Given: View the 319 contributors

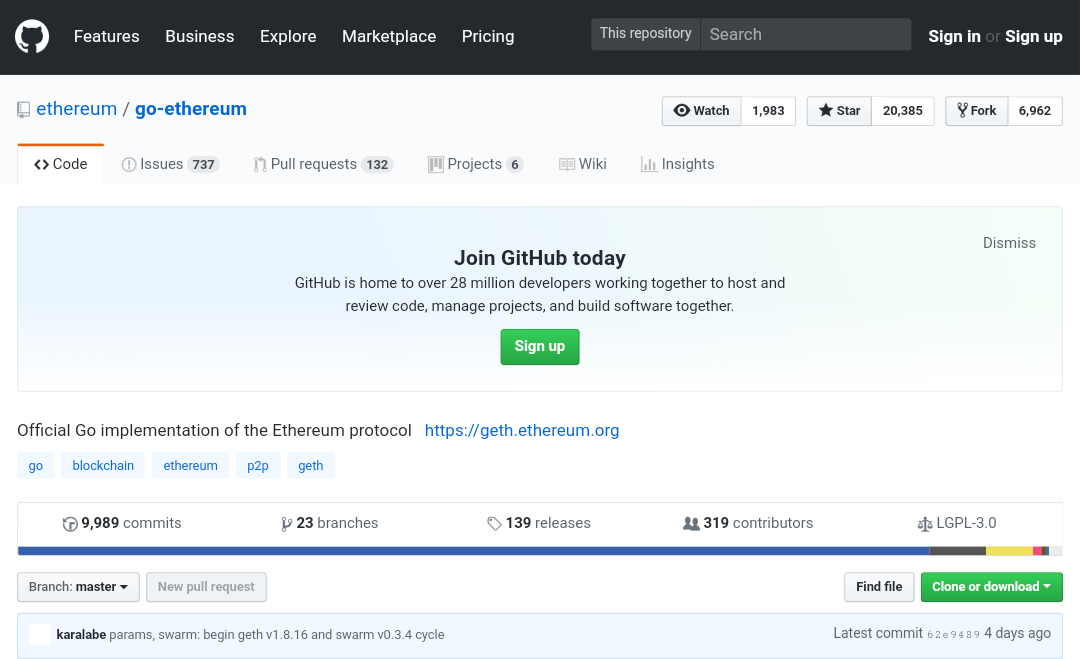Looking at the screenshot, I should point(748,523).
